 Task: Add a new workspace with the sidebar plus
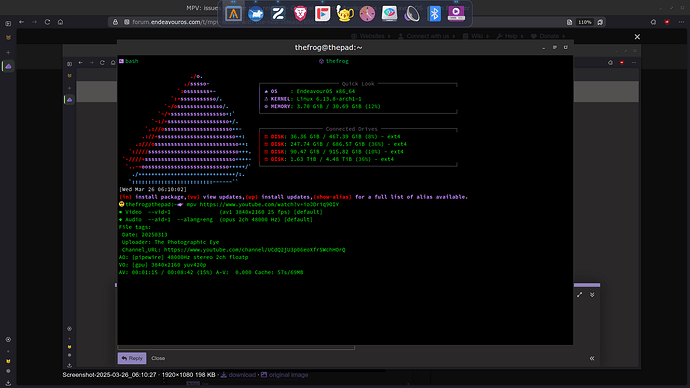8,52
